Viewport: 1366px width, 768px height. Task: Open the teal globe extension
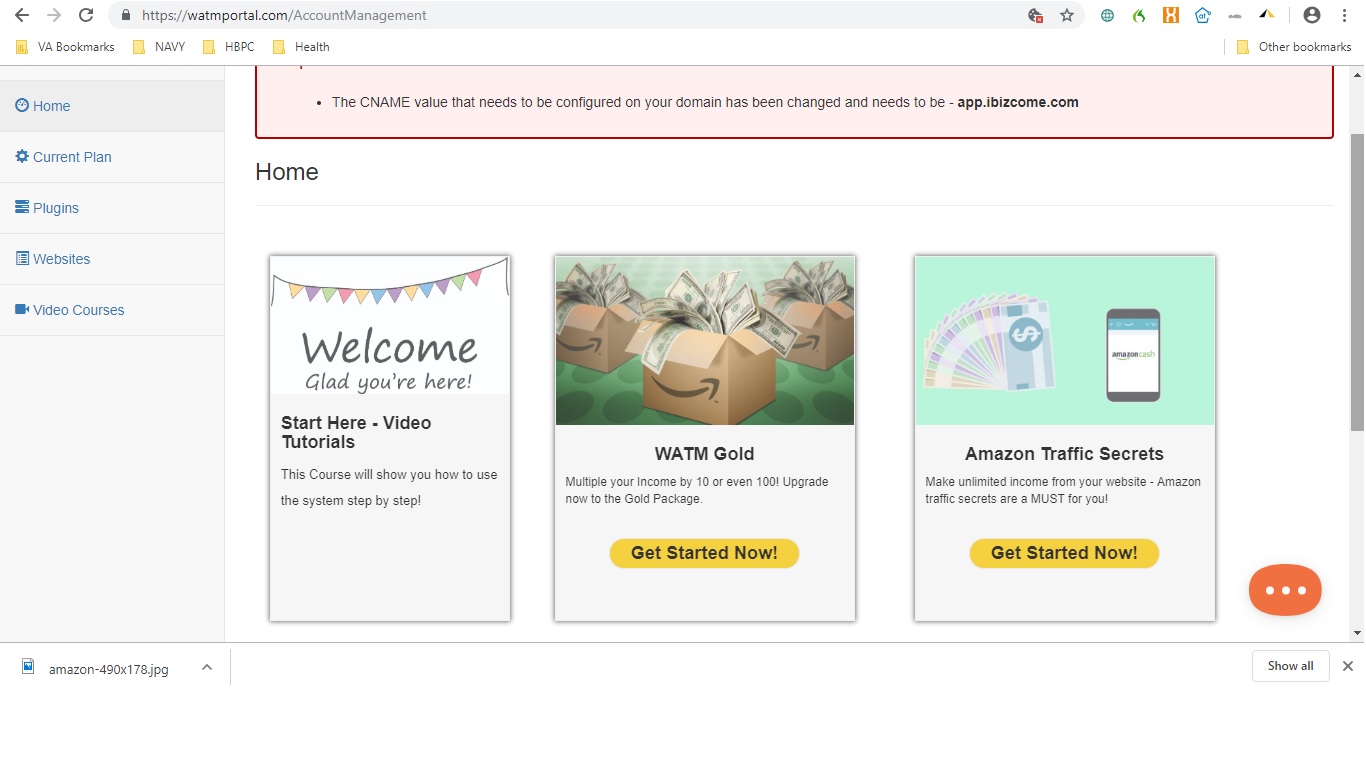pos(1107,15)
